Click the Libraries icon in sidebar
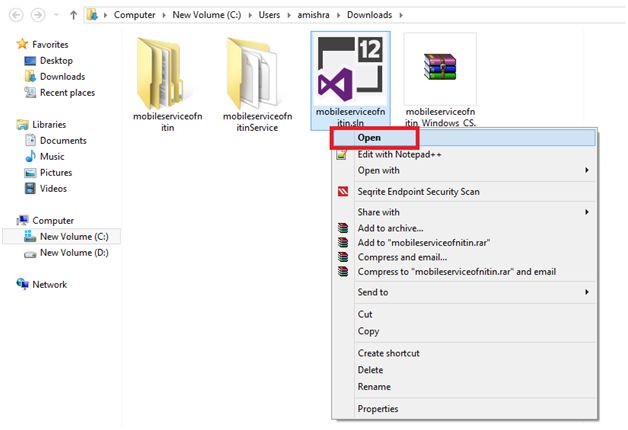 22,125
